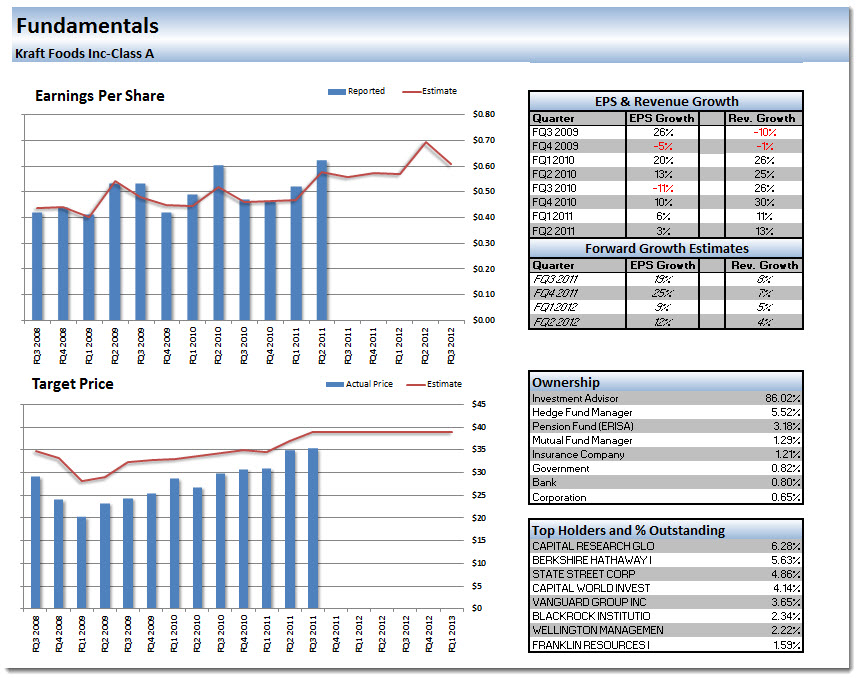Click the Mutual Fund Manager row
The height and width of the screenshot is (678, 859).
[666, 440]
